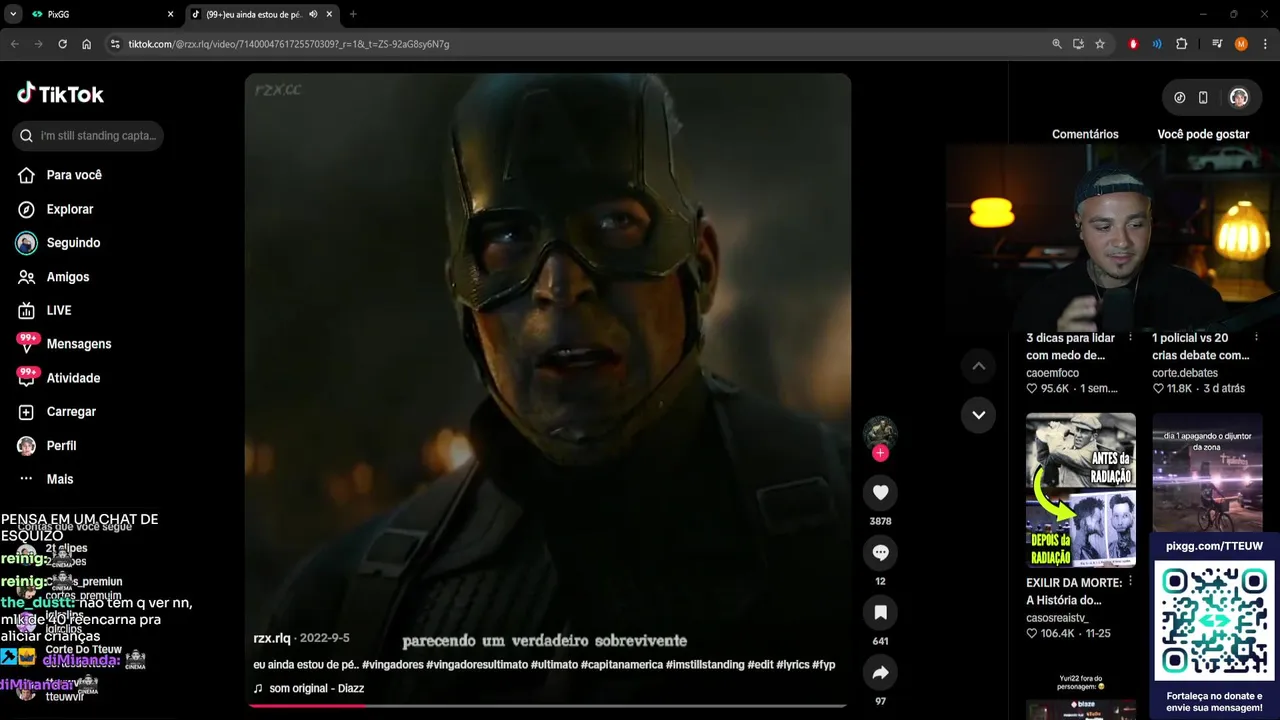Click the TikTok search field
1280x720 pixels.
click(x=88, y=135)
